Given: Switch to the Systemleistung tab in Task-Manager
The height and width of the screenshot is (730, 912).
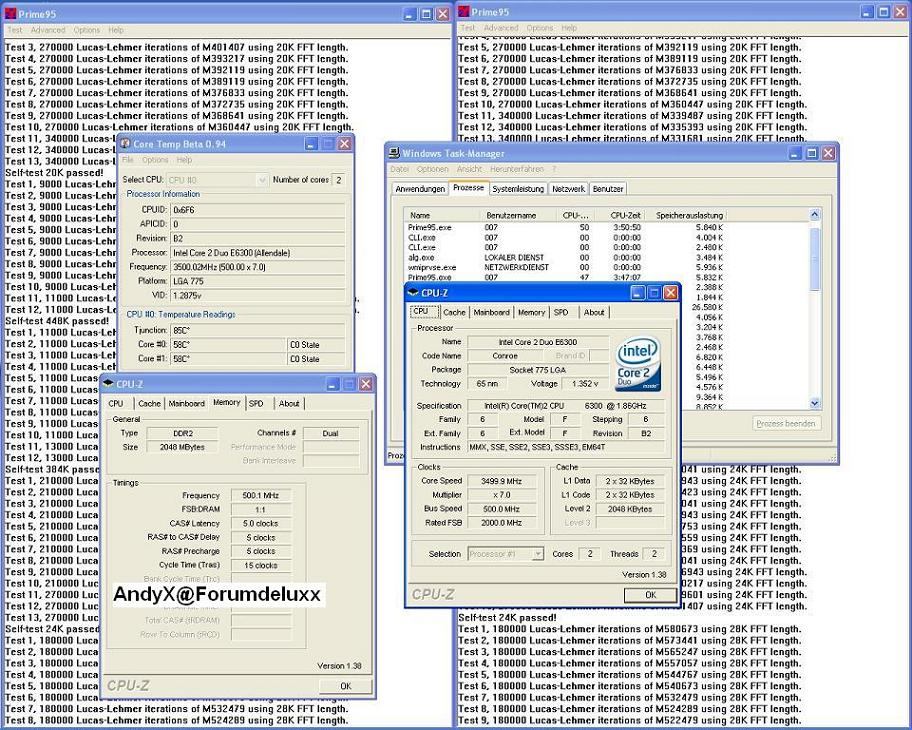Looking at the screenshot, I should click(x=518, y=188).
